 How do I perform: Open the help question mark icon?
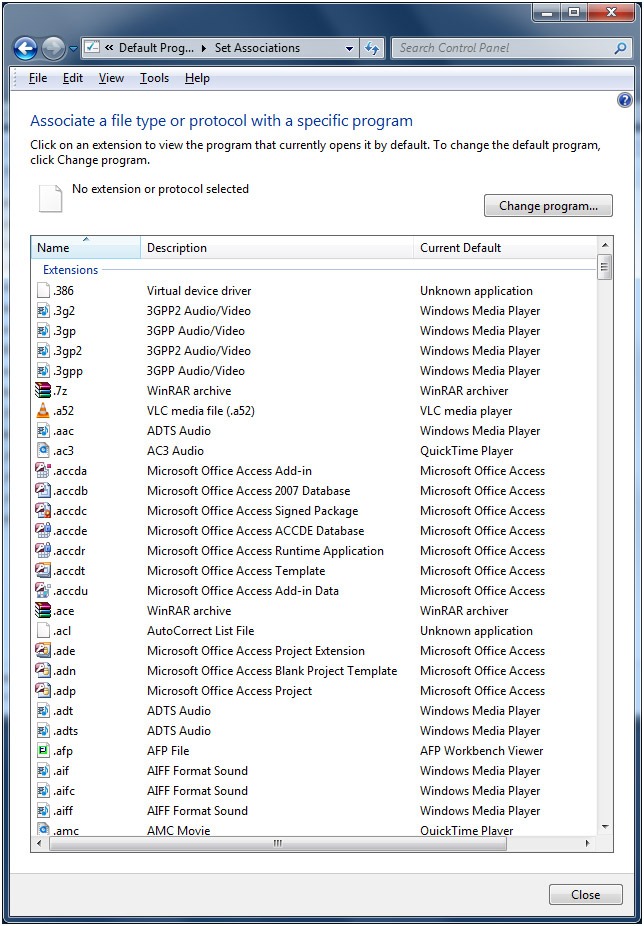click(x=625, y=100)
